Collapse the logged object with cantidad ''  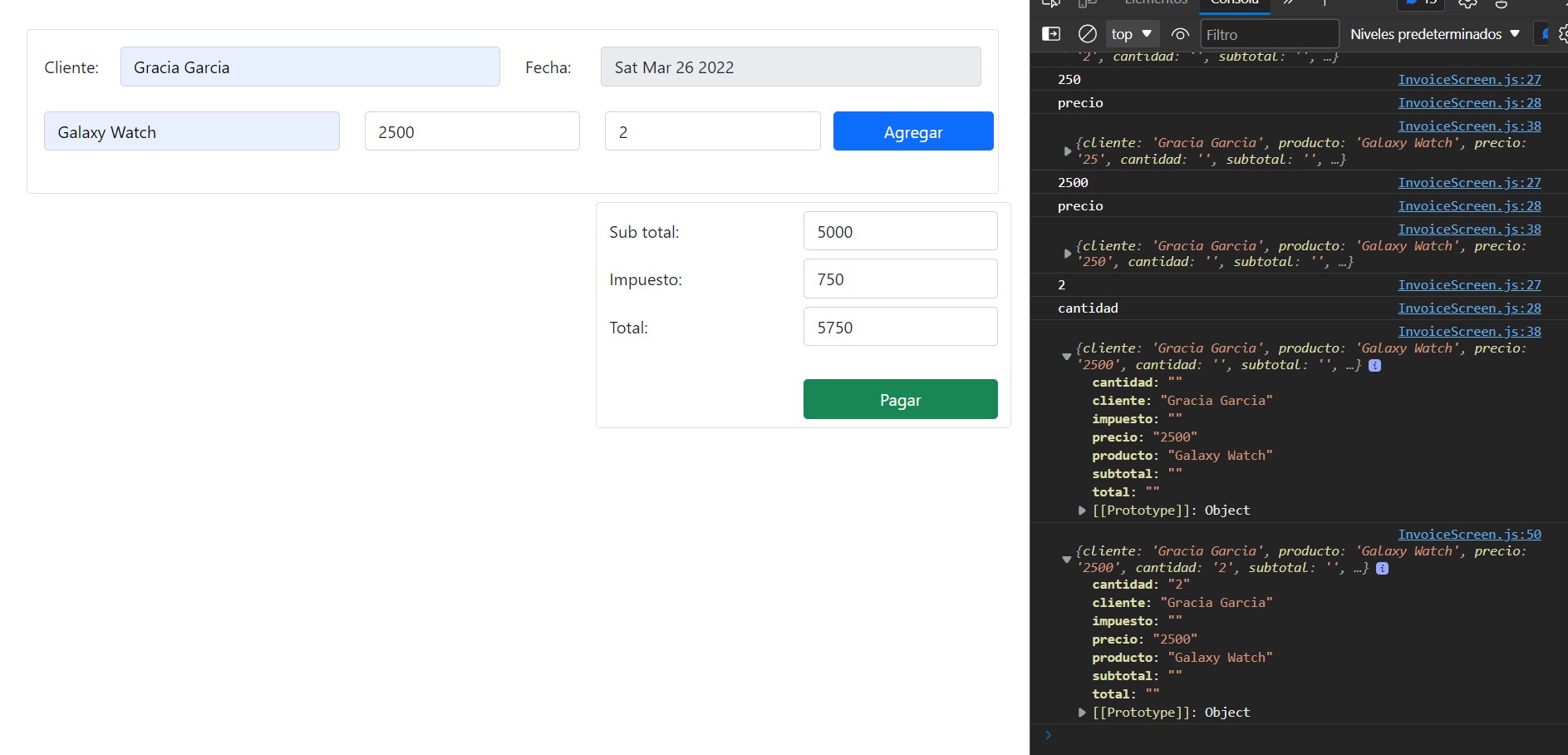point(1067,357)
